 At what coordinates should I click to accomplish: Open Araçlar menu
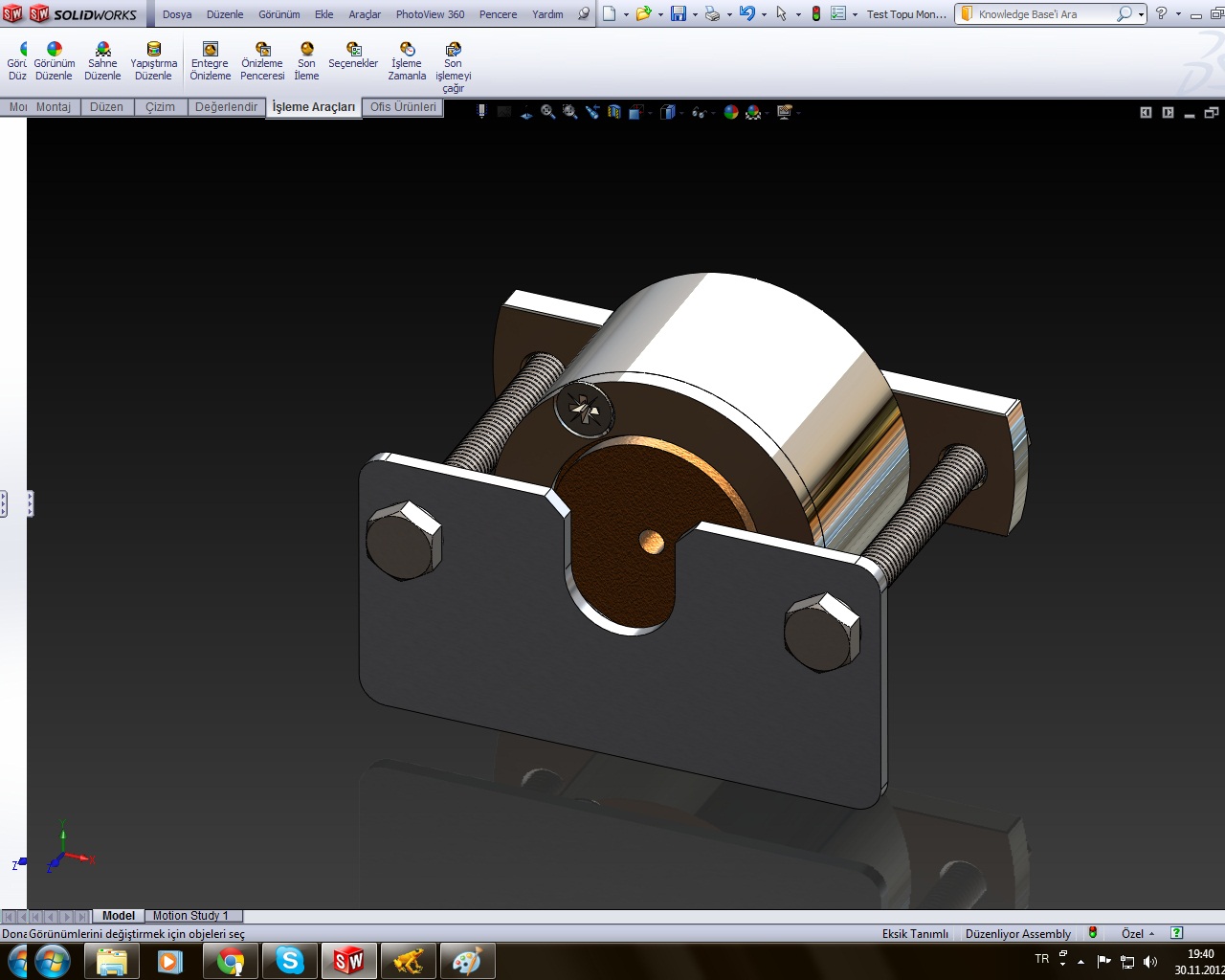point(365,14)
